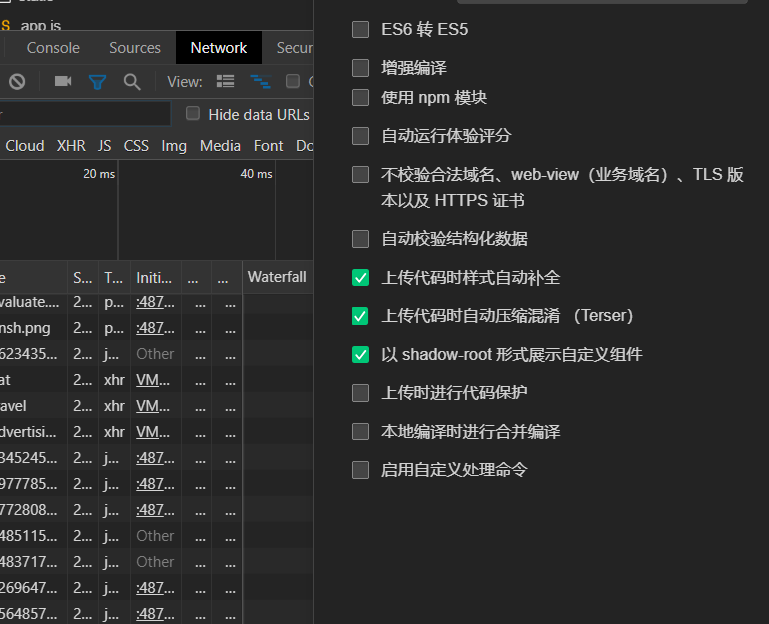Toggle the capture screenshots camera icon

click(x=63, y=81)
